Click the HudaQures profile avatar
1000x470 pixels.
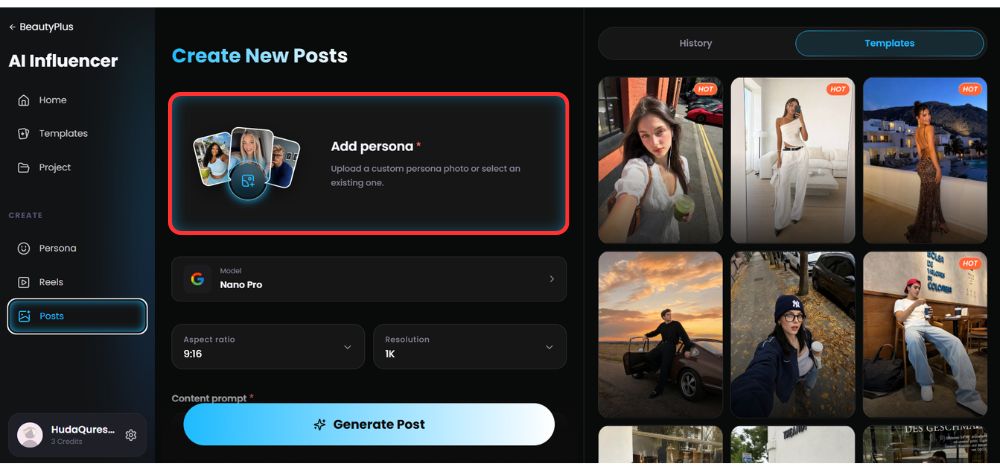[x=29, y=435]
